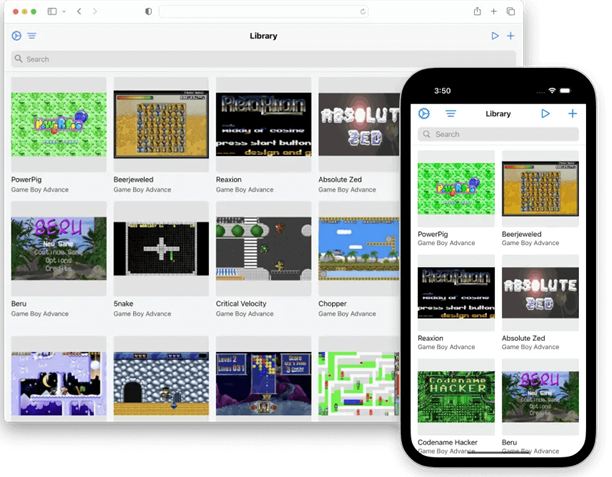This screenshot has height=477, width=612.
Task: Open the Reaxion thumbnail on the phone
Action: (x=456, y=293)
